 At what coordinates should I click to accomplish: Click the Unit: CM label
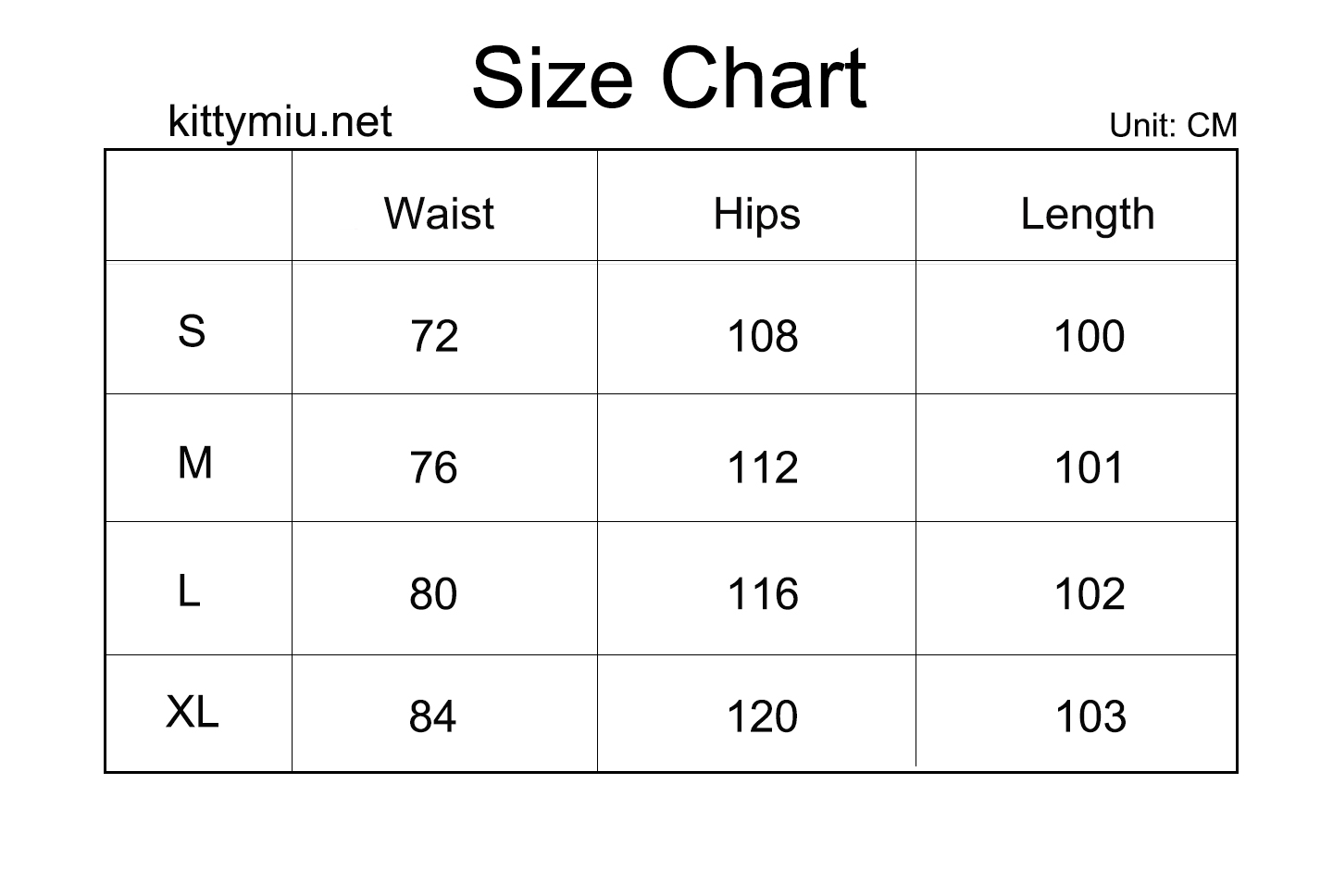[x=1173, y=125]
